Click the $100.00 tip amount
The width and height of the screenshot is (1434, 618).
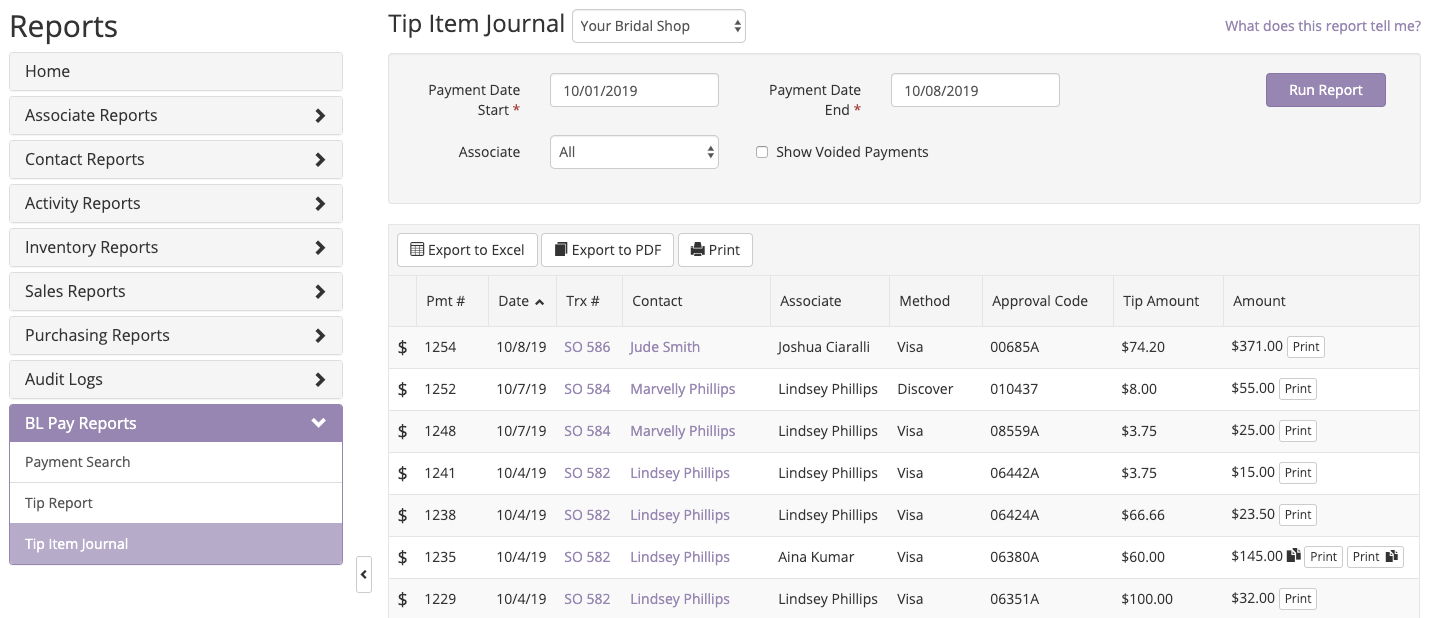click(x=1147, y=599)
